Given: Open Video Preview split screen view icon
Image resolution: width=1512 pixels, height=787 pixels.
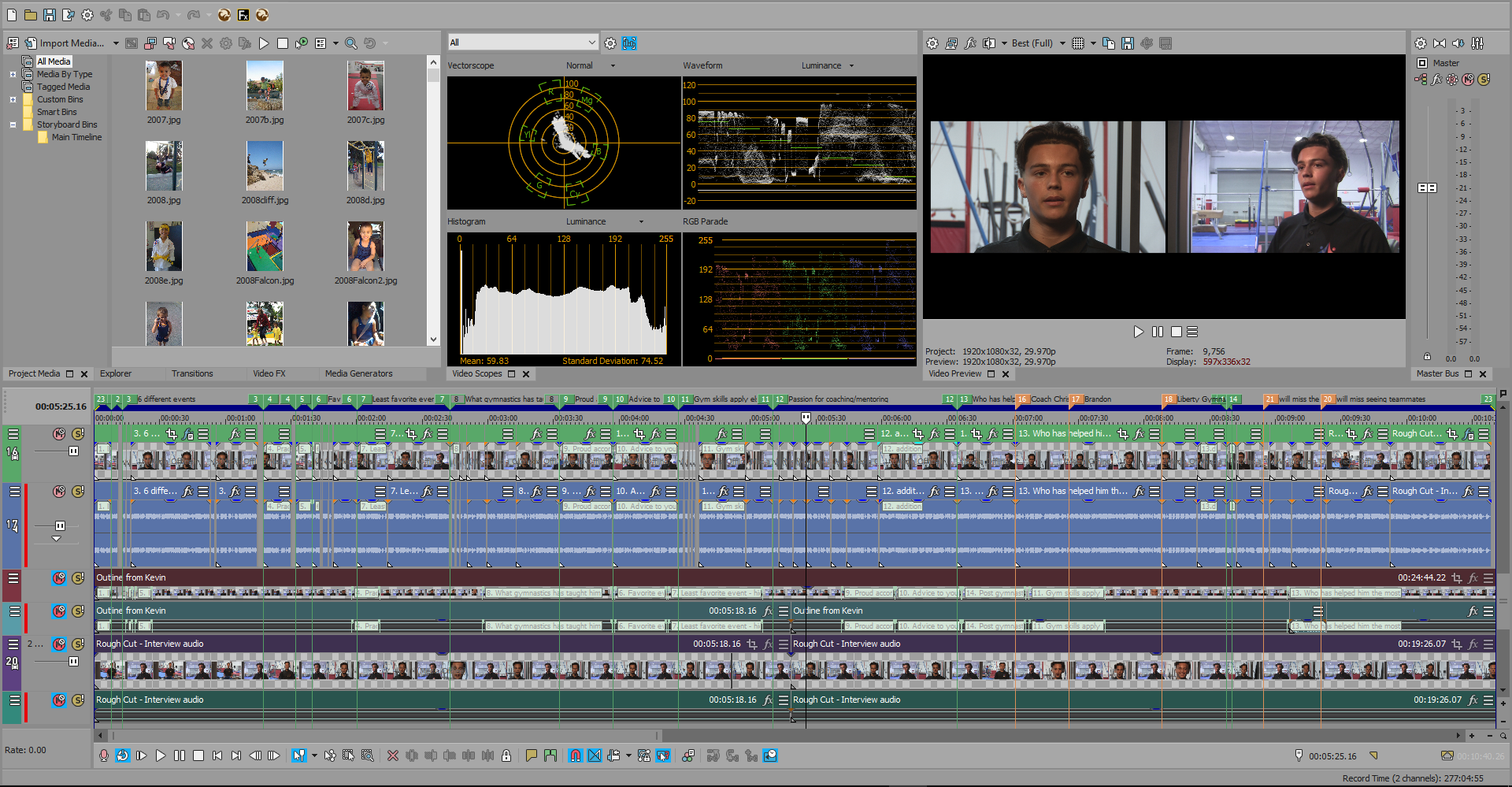Looking at the screenshot, I should tap(989, 43).
